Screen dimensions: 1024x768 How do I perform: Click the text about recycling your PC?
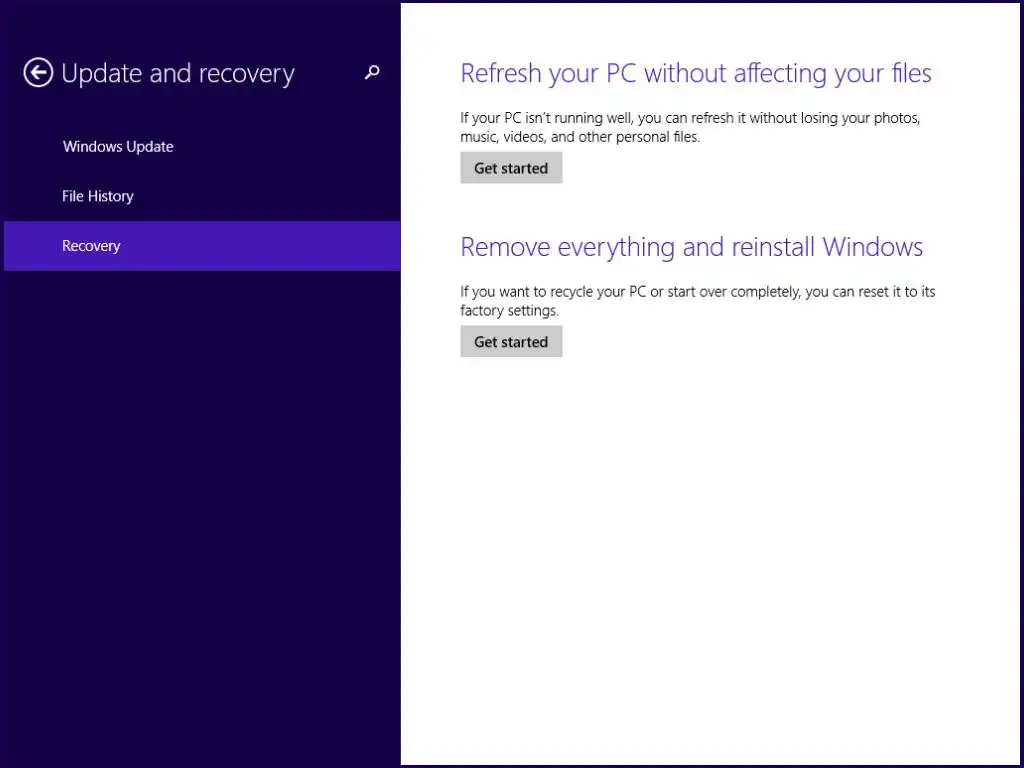[x=697, y=301]
